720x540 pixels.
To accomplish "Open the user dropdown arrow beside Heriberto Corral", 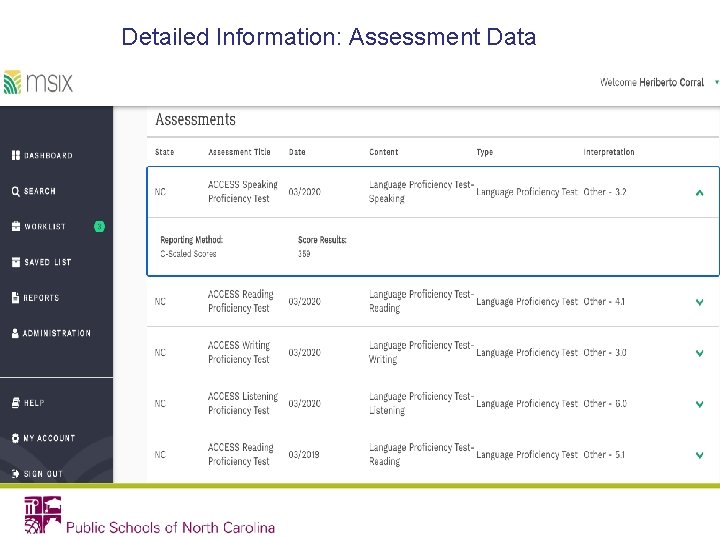I will click(716, 83).
